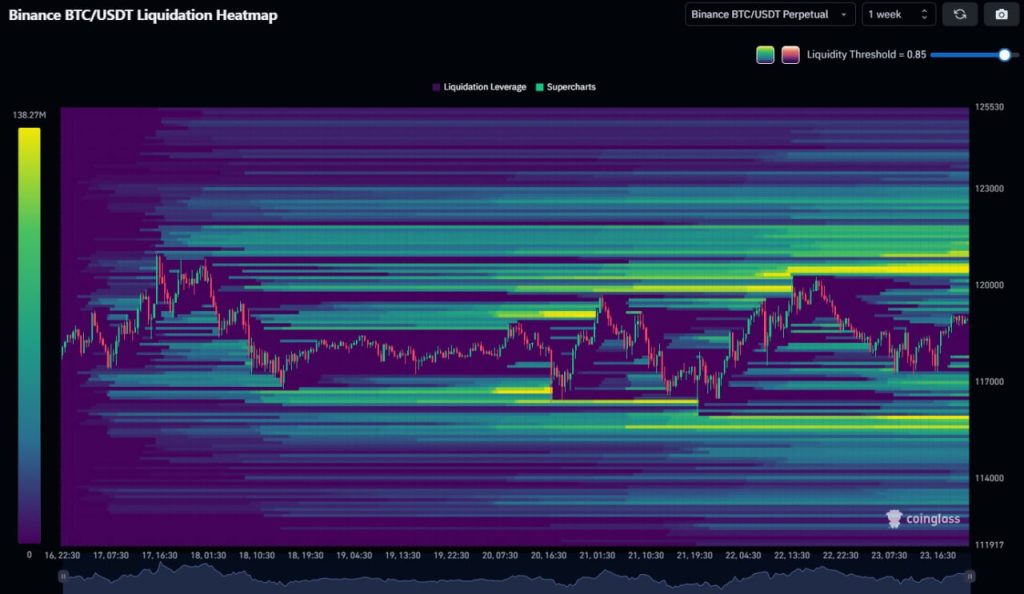The image size is (1024, 594).
Task: Click left handle of bottom range navigator
Action: coord(63,576)
